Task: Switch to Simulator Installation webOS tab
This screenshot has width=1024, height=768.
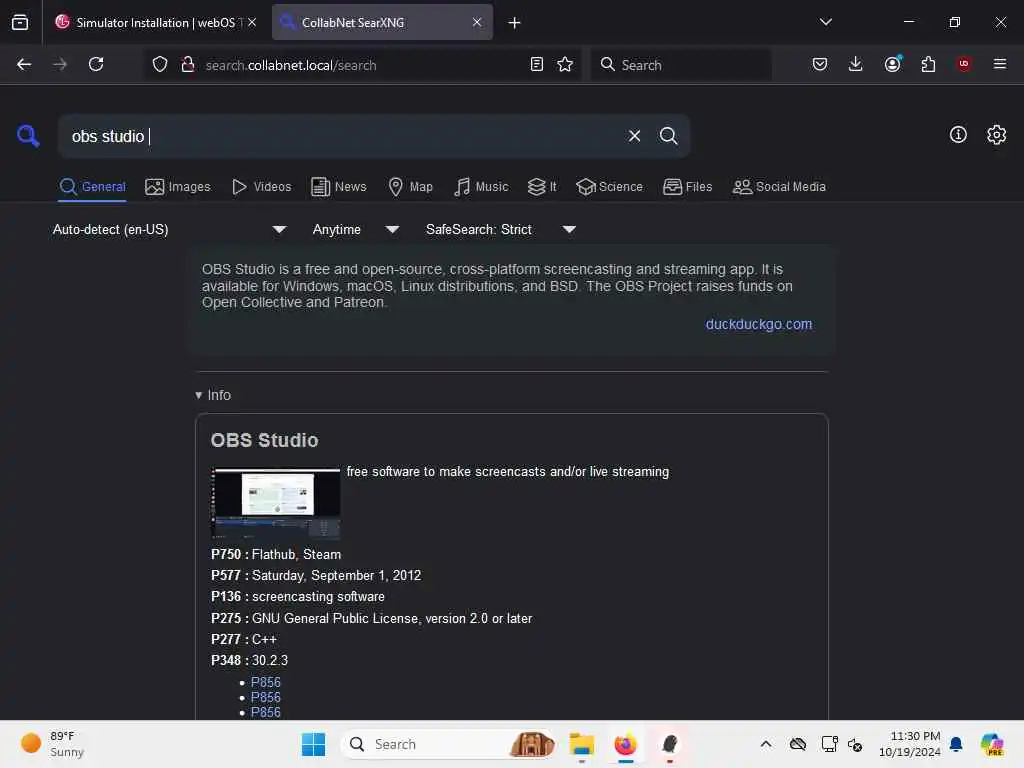Action: click(154, 22)
